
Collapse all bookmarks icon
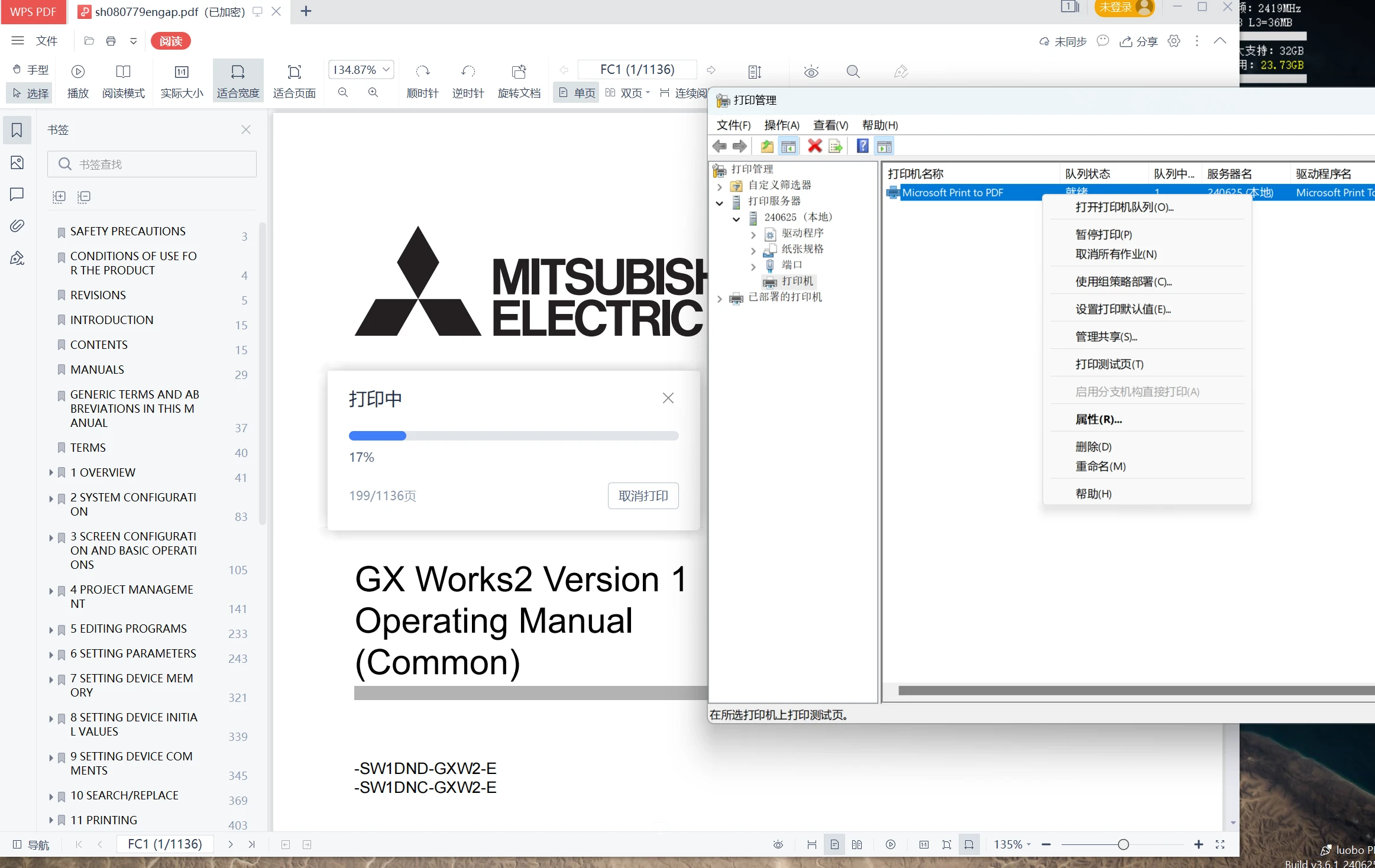[x=84, y=196]
